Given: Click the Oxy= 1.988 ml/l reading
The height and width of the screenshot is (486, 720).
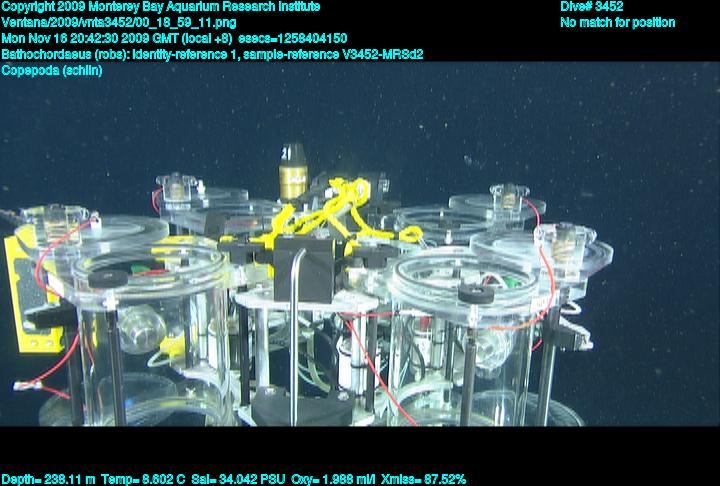Looking at the screenshot, I should [333, 479].
